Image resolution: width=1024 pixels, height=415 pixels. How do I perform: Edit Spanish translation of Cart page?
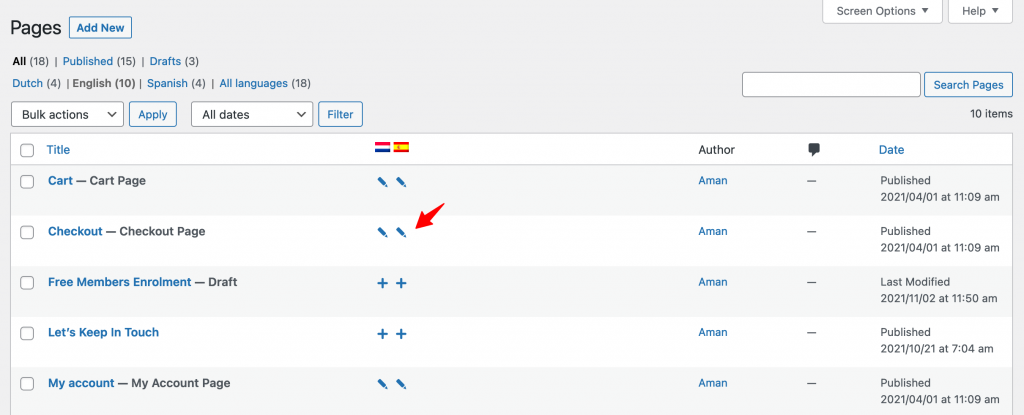(401, 182)
